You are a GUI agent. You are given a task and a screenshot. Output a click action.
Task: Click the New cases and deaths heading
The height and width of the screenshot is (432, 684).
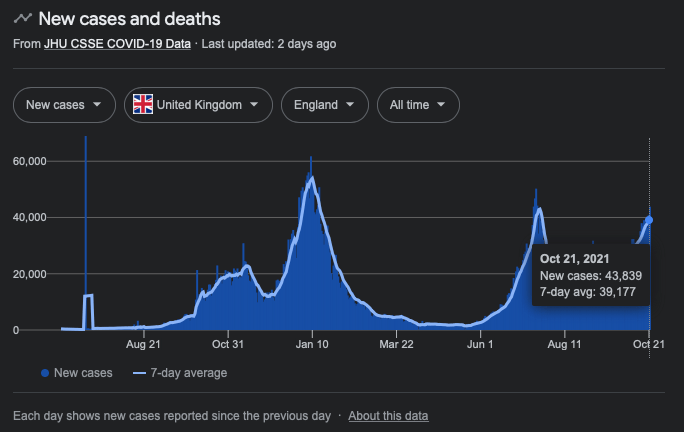coord(130,19)
